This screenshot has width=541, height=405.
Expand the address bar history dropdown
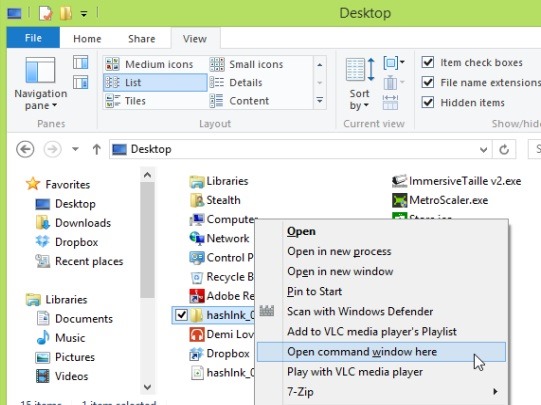click(x=483, y=150)
